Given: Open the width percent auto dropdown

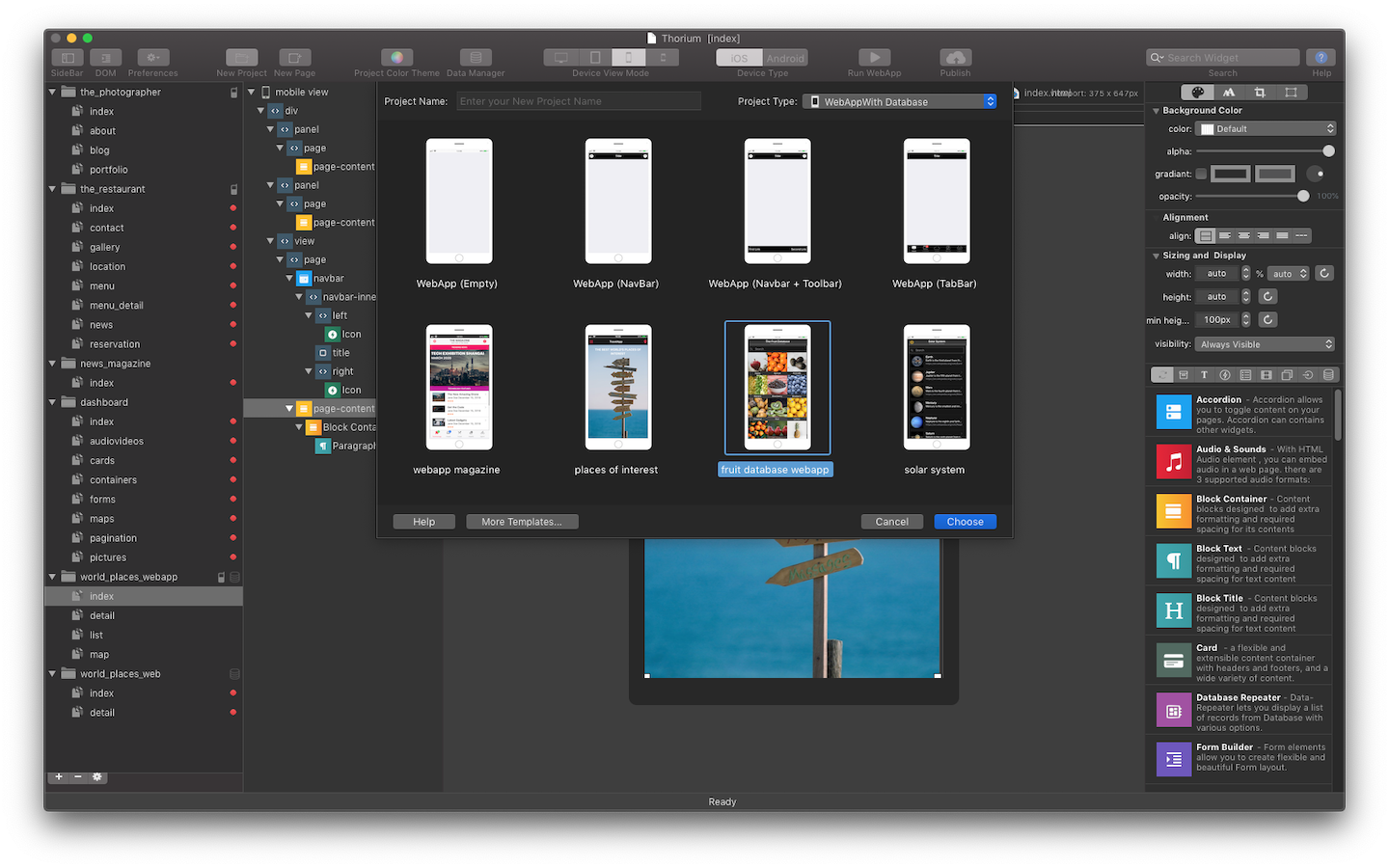Looking at the screenshot, I should (x=1289, y=274).
